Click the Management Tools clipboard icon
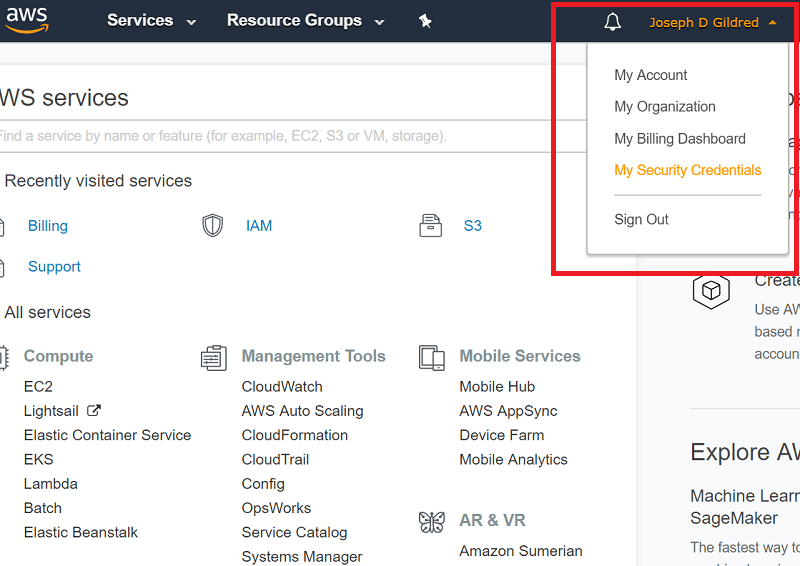 click(x=214, y=357)
